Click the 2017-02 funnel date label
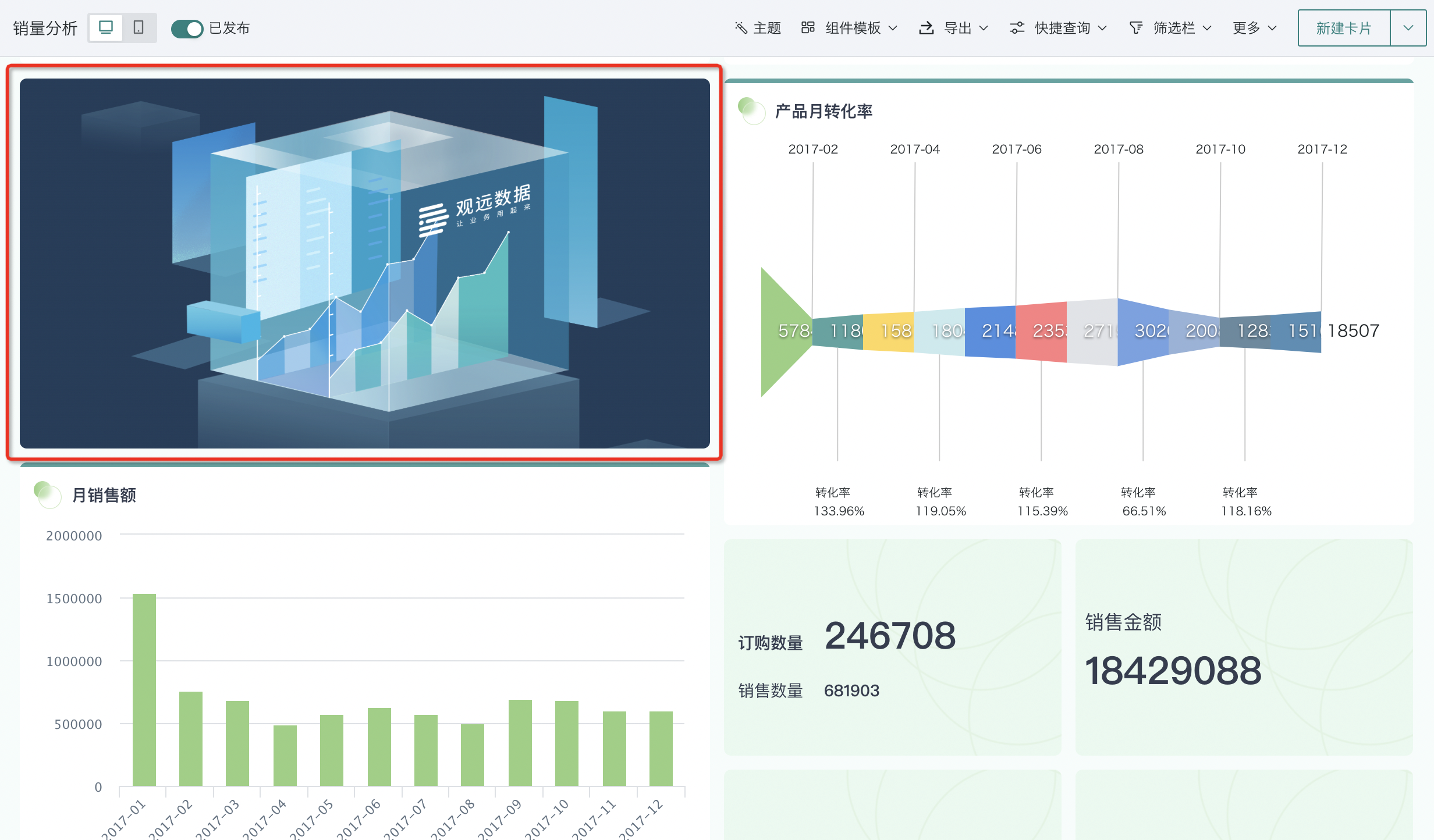Image resolution: width=1434 pixels, height=840 pixels. (x=813, y=149)
